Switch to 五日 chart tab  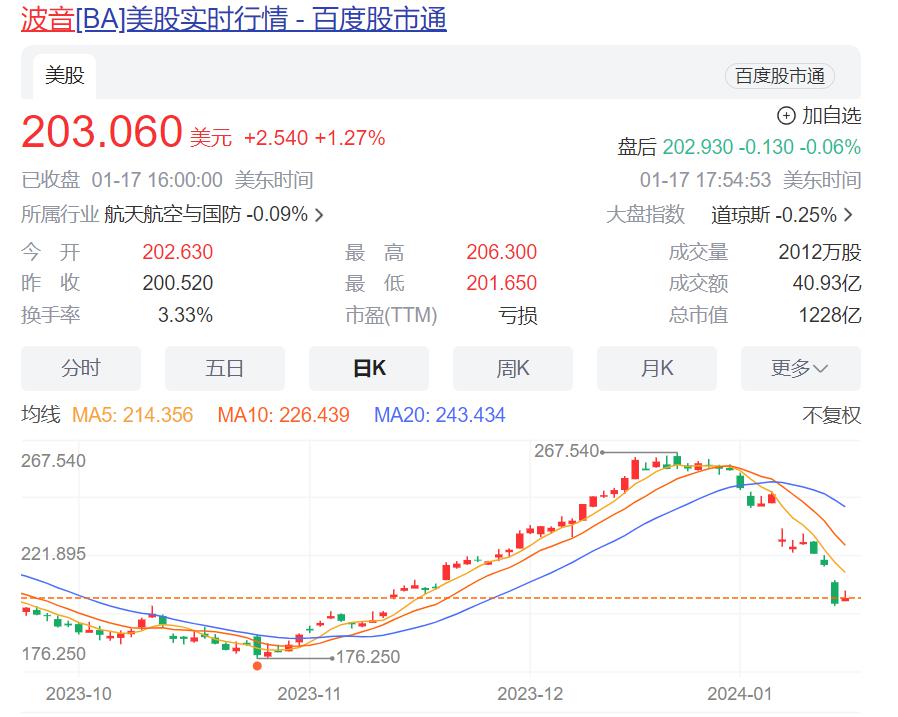tap(224, 368)
